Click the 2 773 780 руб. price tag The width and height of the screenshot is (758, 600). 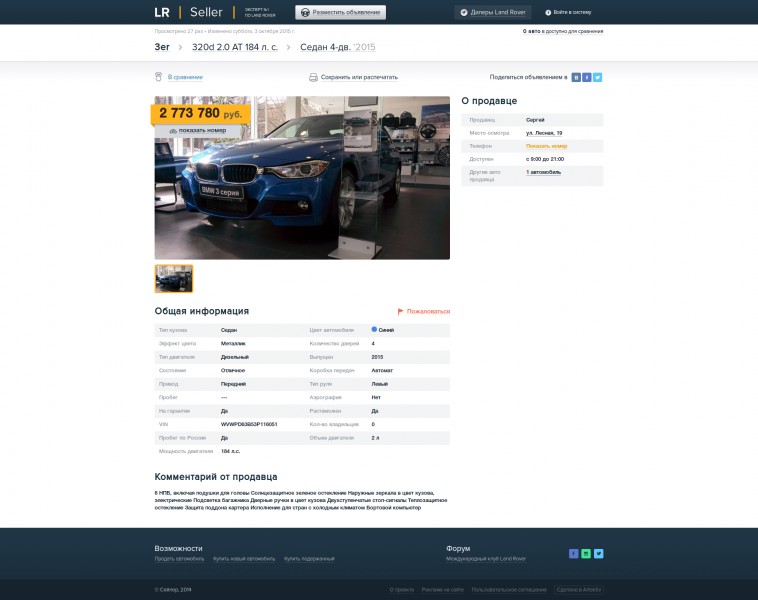(x=201, y=114)
